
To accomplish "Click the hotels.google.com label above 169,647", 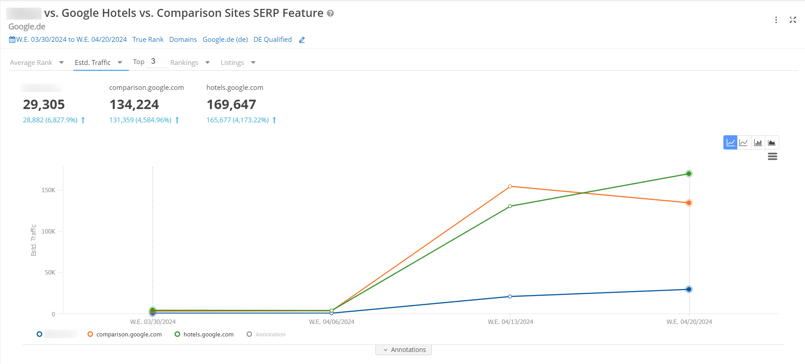I will tap(235, 88).
